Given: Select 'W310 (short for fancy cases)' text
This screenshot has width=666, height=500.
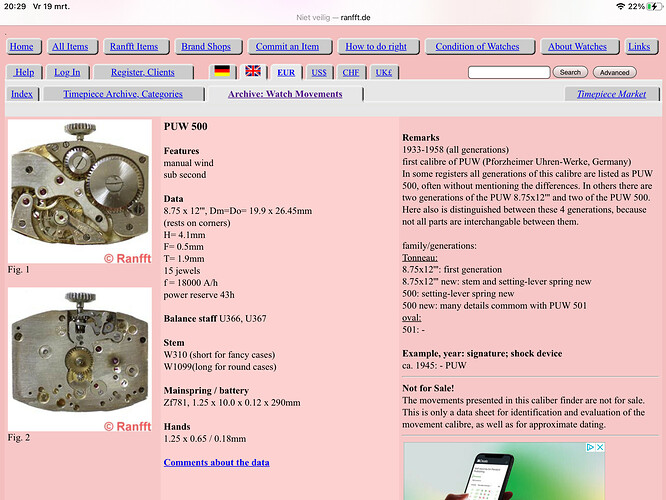Looking at the screenshot, I should (219, 354).
